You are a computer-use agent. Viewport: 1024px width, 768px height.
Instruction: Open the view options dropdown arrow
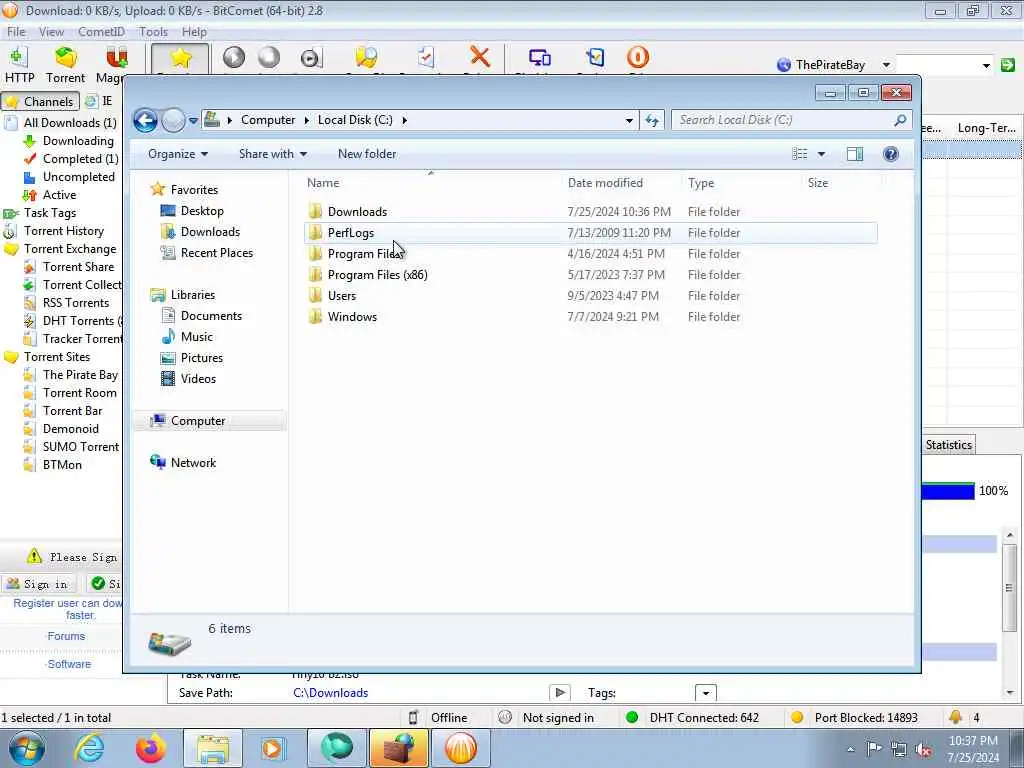point(822,154)
